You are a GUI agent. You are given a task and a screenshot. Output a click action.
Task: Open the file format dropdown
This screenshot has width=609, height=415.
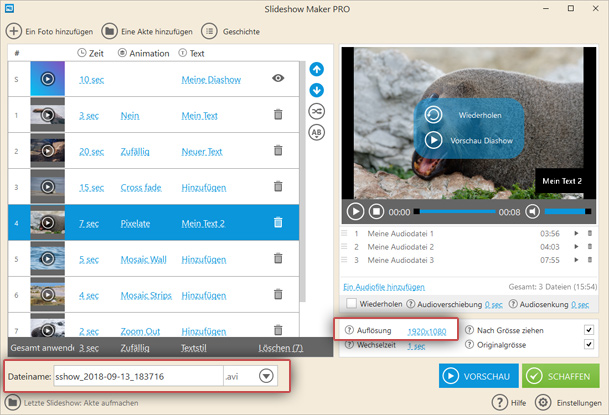coord(266,376)
